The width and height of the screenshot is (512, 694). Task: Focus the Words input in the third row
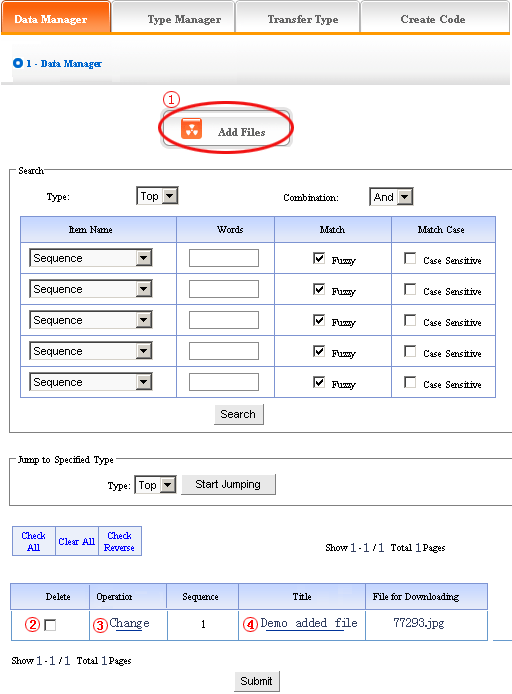click(224, 320)
